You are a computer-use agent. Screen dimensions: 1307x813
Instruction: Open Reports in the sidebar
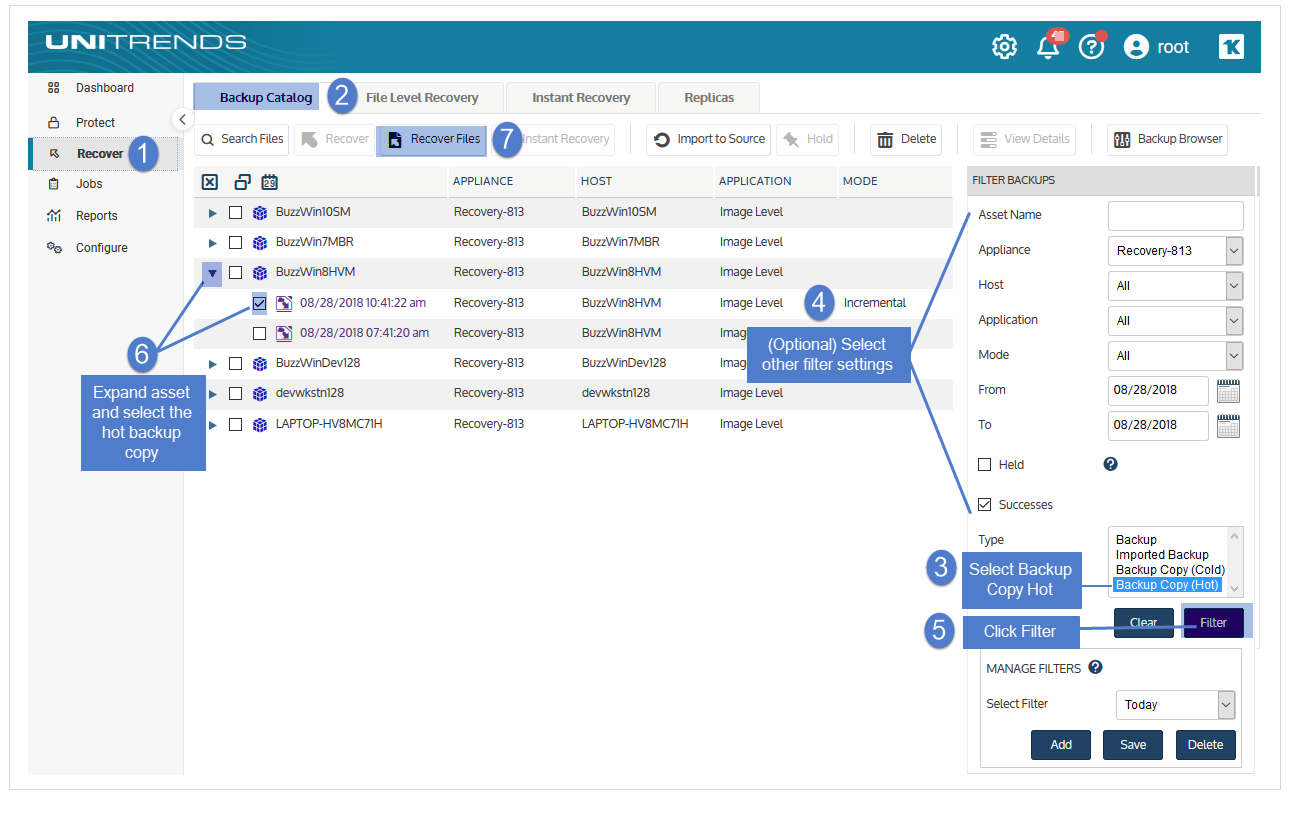point(96,216)
